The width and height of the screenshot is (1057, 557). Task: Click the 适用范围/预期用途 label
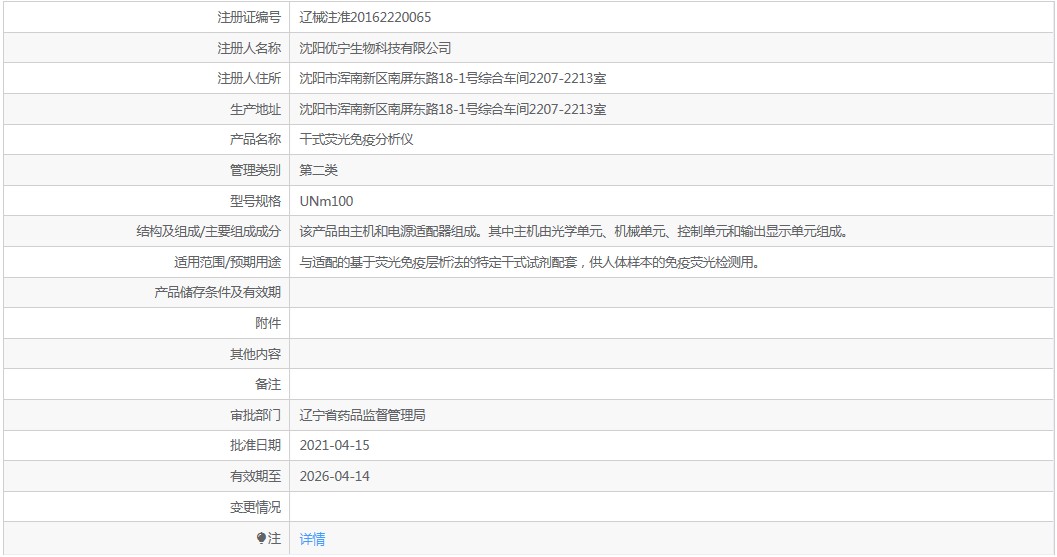(x=227, y=262)
